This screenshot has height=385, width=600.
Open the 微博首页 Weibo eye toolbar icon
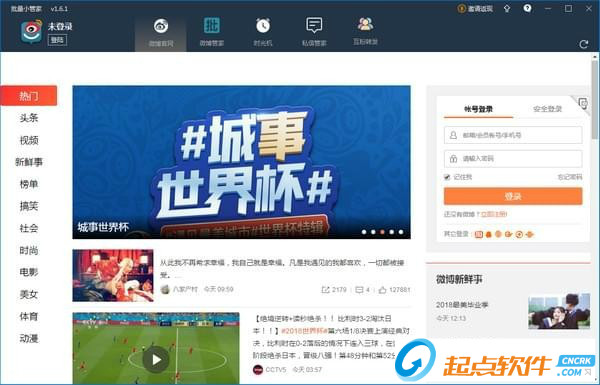(x=161, y=26)
